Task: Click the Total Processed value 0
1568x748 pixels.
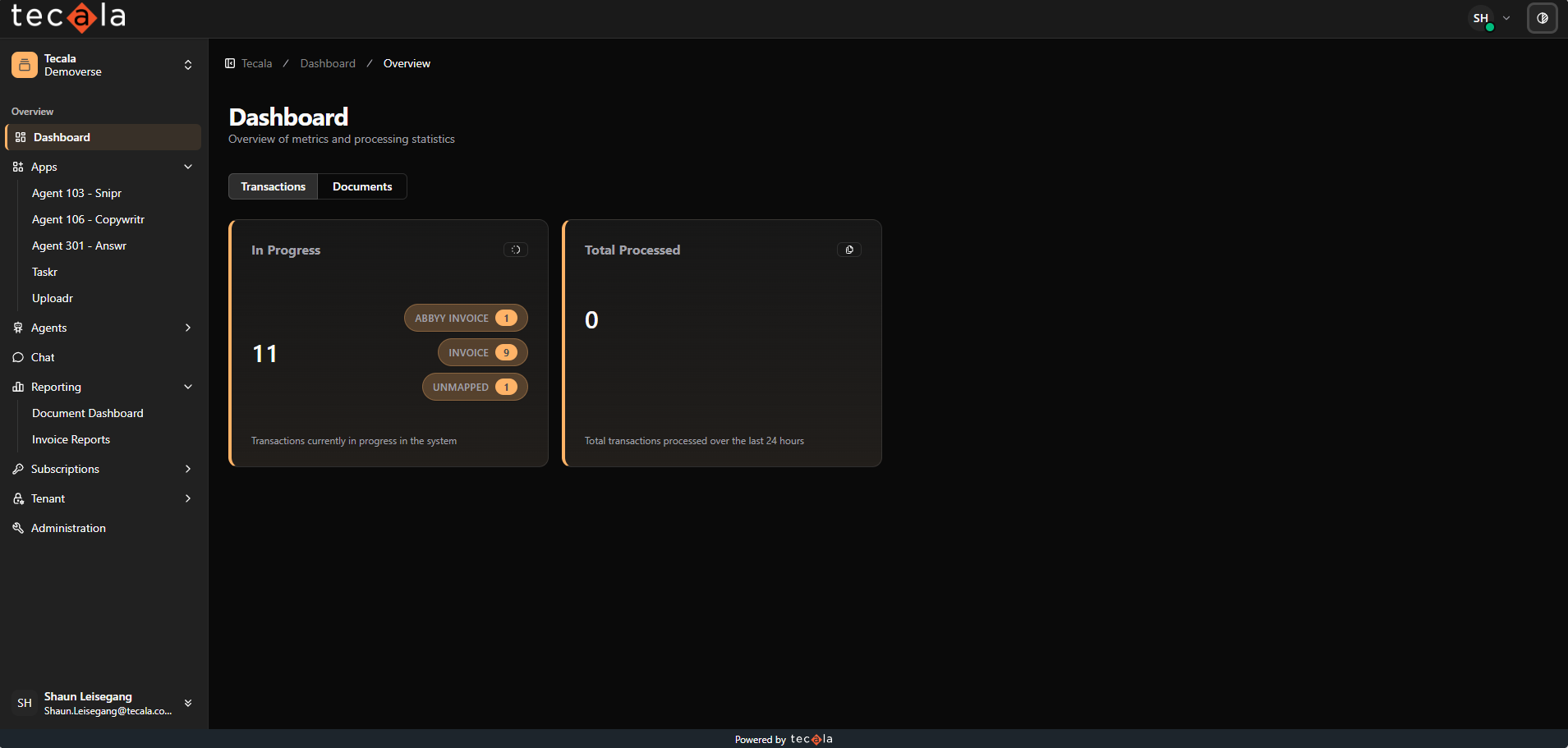Action: 591,319
